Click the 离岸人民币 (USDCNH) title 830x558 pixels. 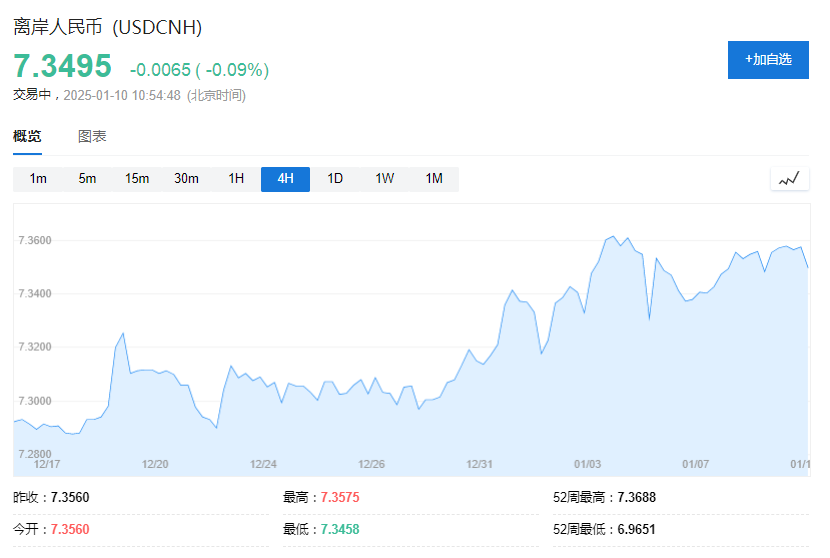(108, 27)
